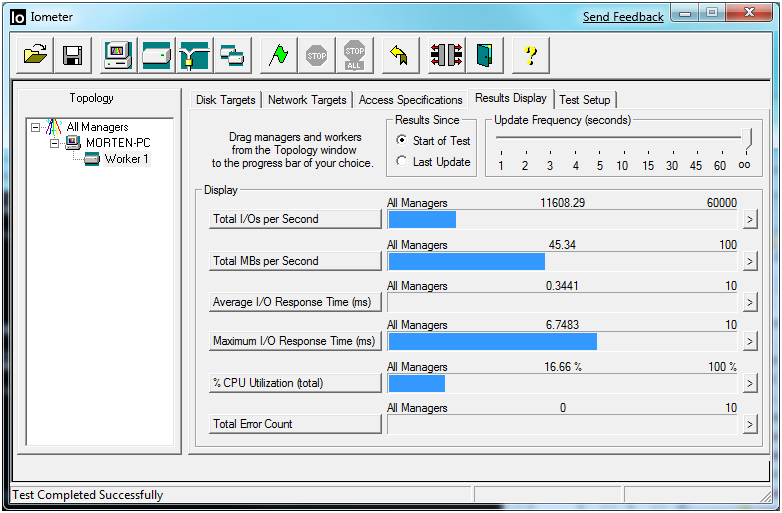Click the Maximum Response Time progress bar
Screen dimensions: 782x513
click(x=562, y=342)
